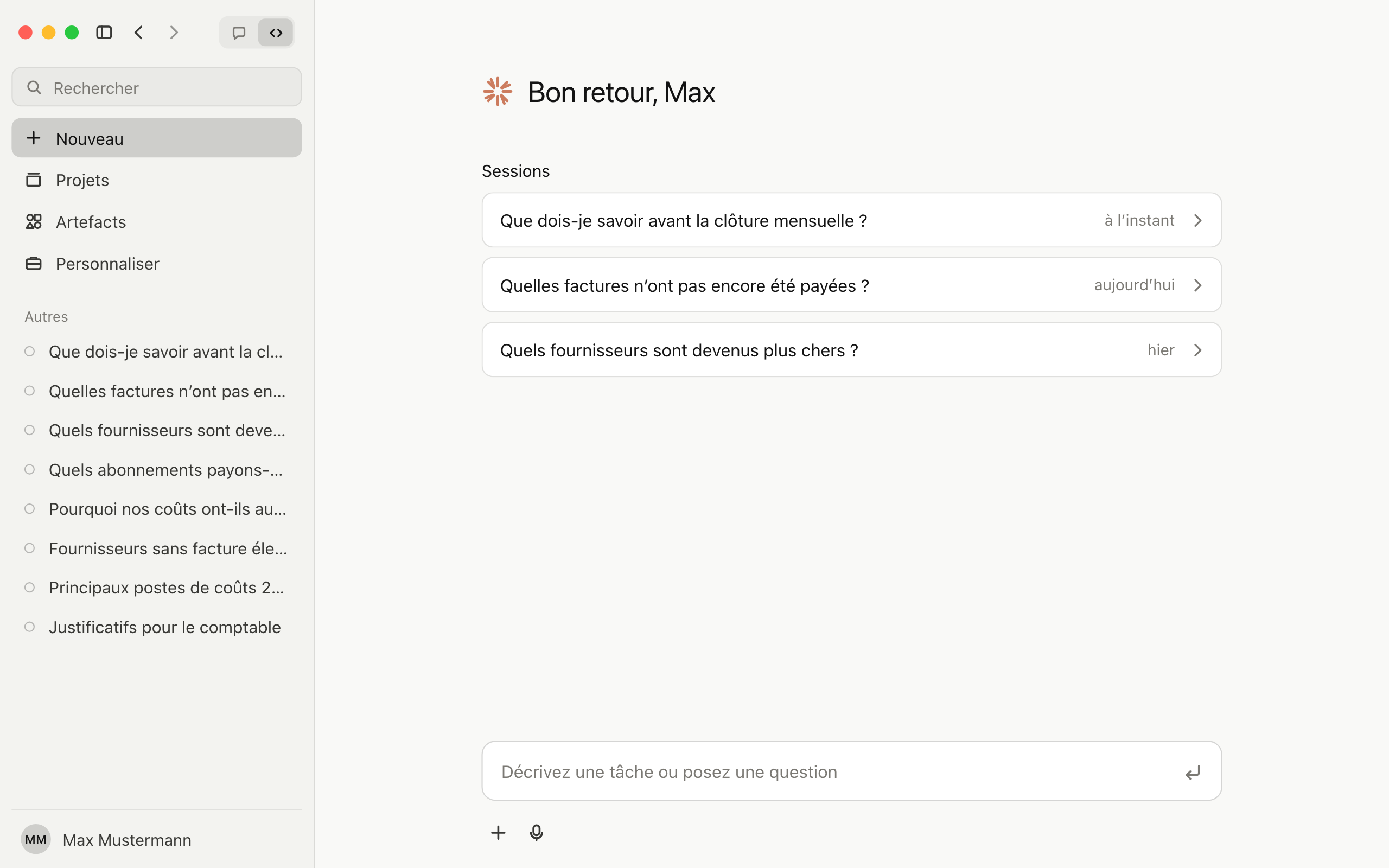Open sidebar chat 'Fournisseurs sans facture éle...'
The width and height of the screenshot is (1389, 868).
(x=157, y=548)
